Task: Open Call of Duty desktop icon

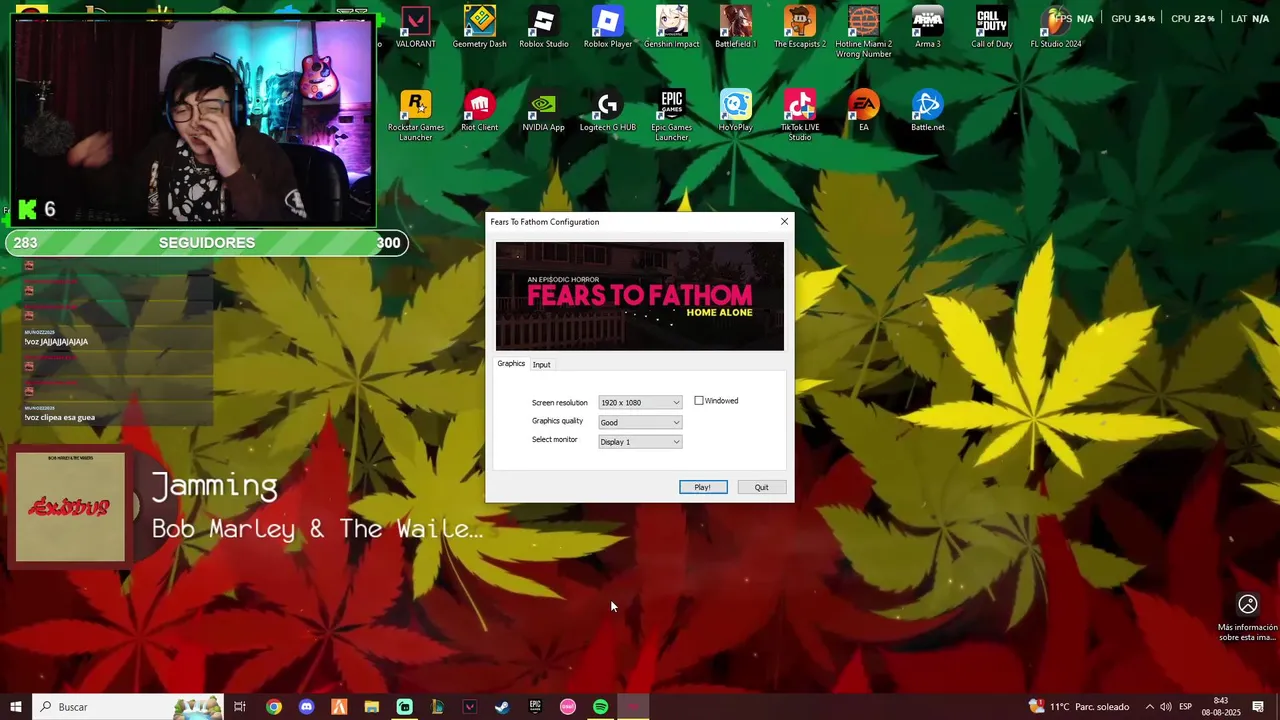Action: [x=992, y=27]
